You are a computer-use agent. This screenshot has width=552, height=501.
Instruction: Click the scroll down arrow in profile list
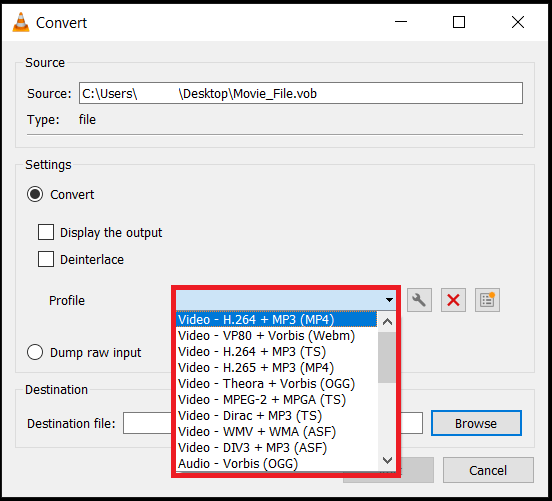pyautogui.click(x=387, y=461)
